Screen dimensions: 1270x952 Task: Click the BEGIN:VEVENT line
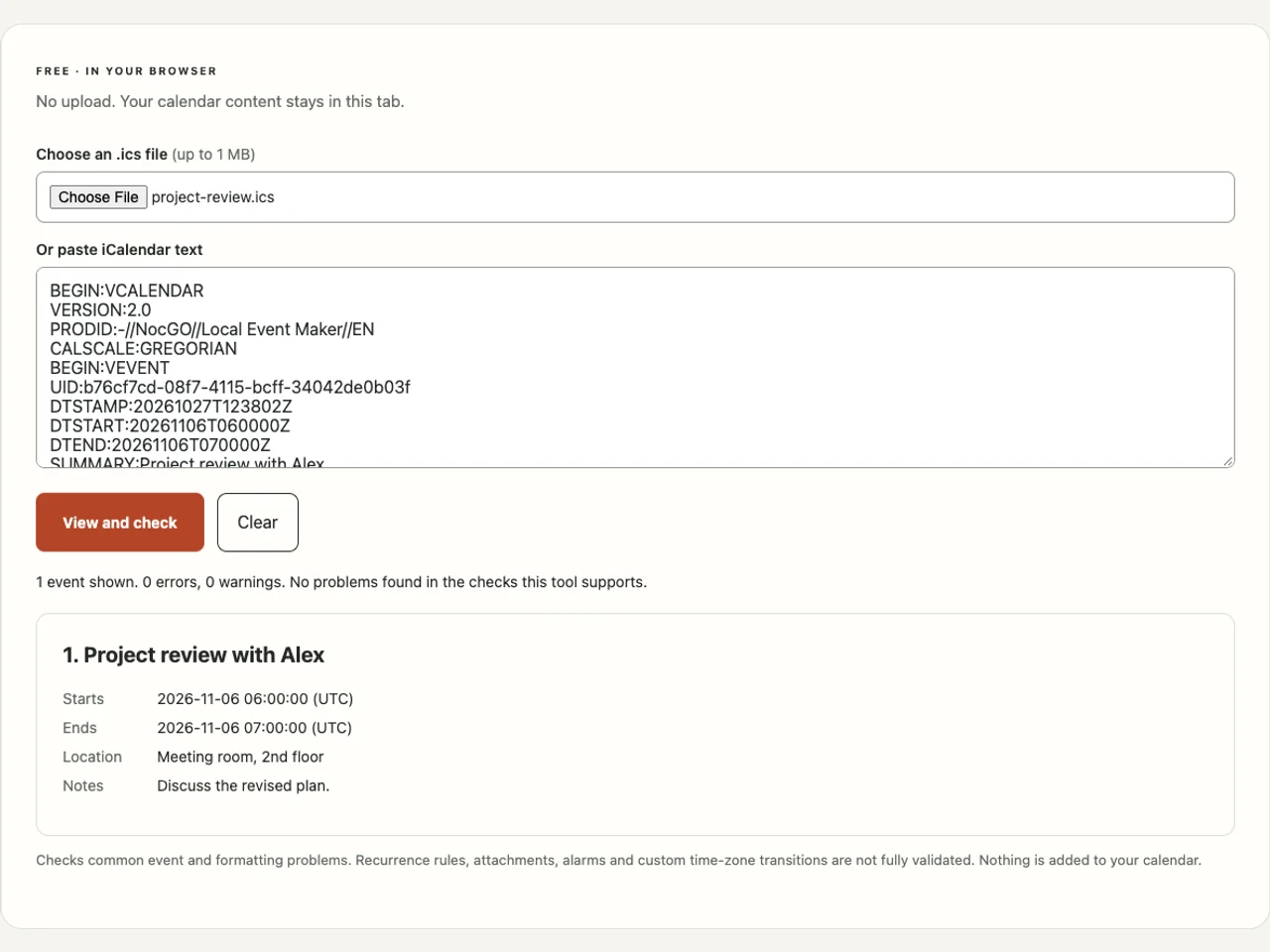coord(110,368)
